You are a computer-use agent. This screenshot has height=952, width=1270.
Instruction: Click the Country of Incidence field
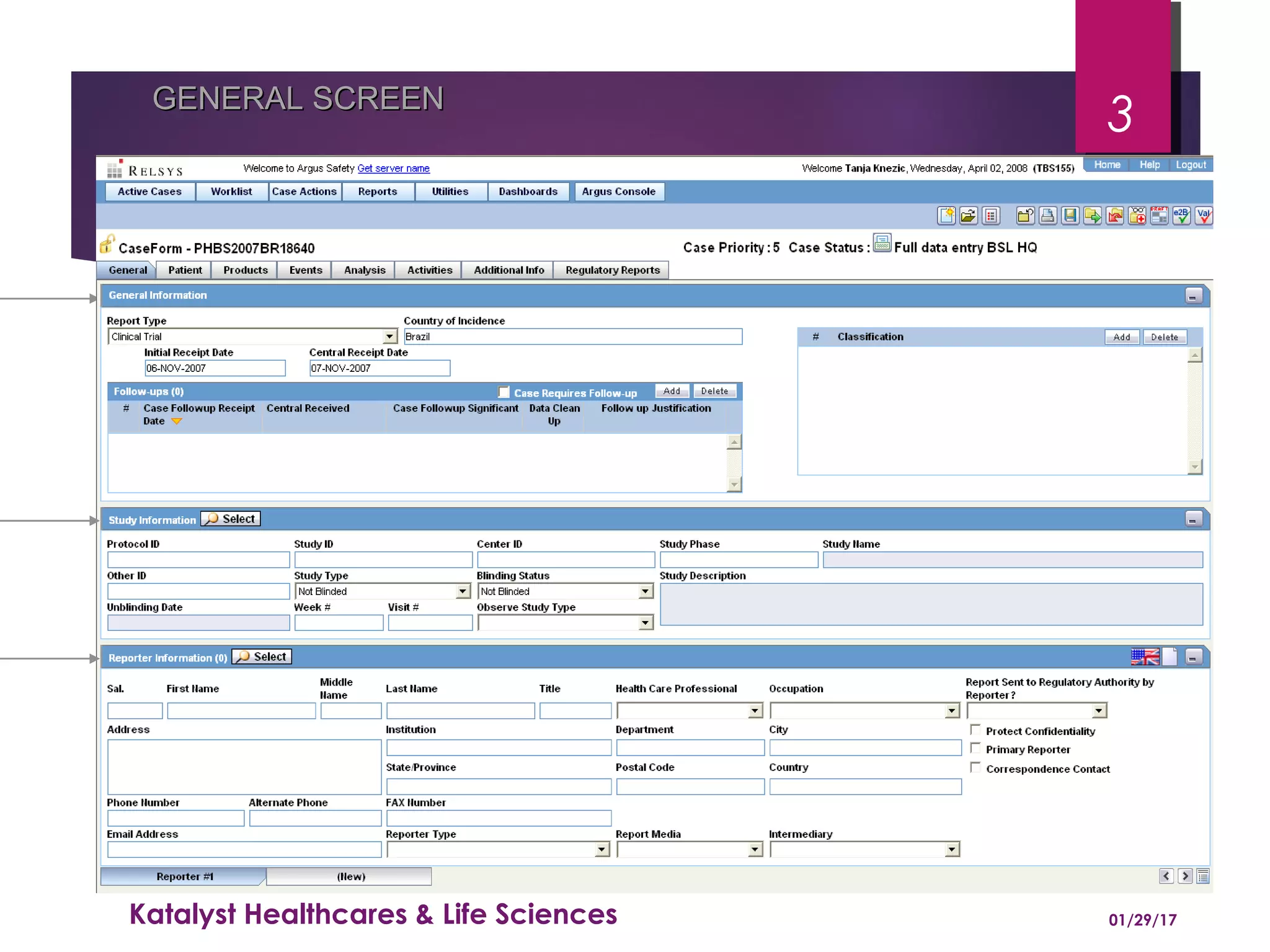click(x=572, y=337)
